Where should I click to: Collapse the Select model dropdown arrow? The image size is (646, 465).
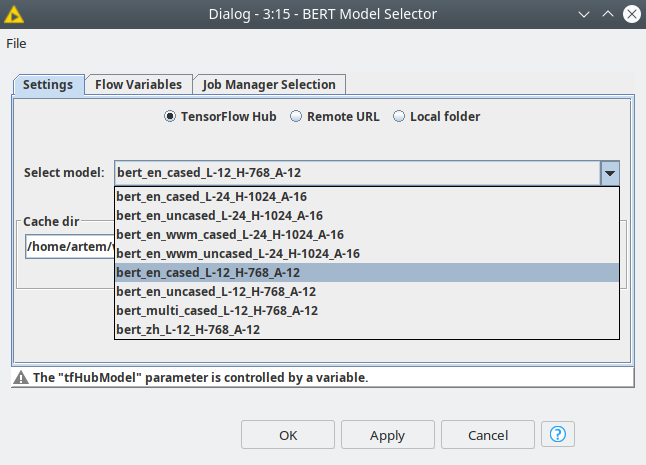pyautogui.click(x=610, y=173)
